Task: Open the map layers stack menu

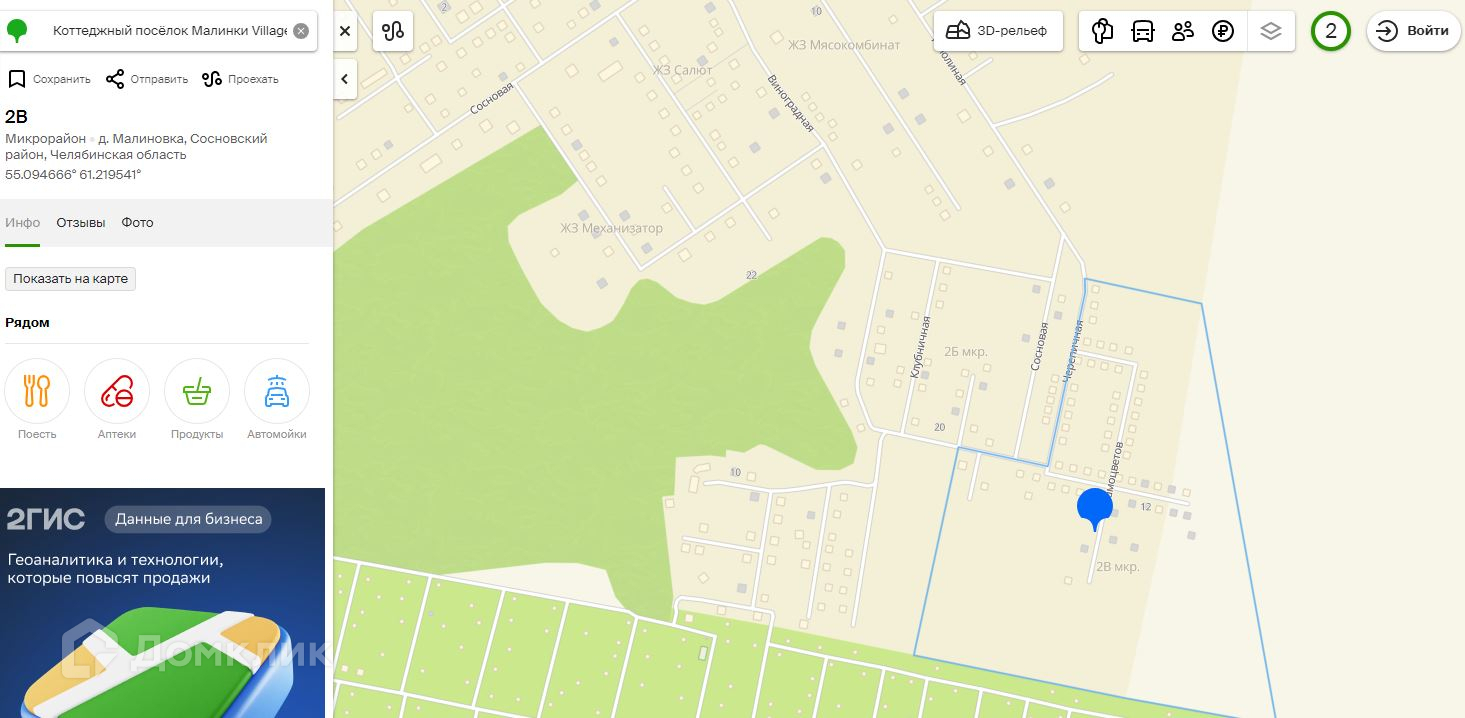Action: click(1271, 31)
